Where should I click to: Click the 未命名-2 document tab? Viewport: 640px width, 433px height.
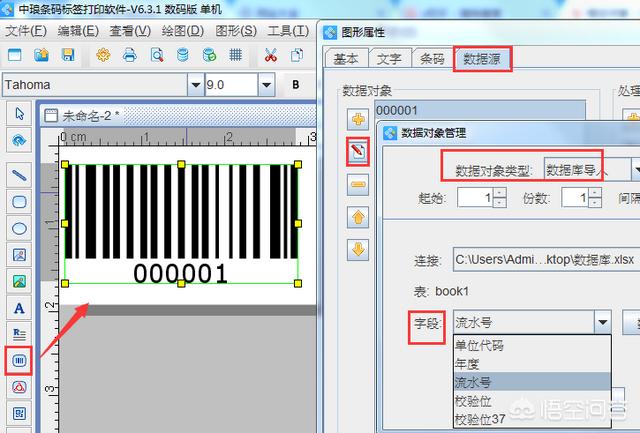tap(83, 115)
